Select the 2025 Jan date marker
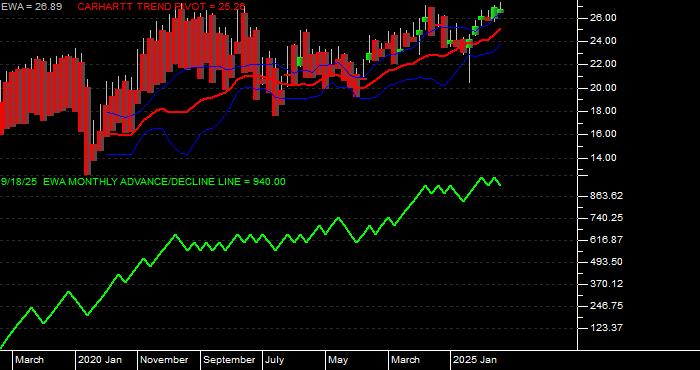 click(475, 360)
